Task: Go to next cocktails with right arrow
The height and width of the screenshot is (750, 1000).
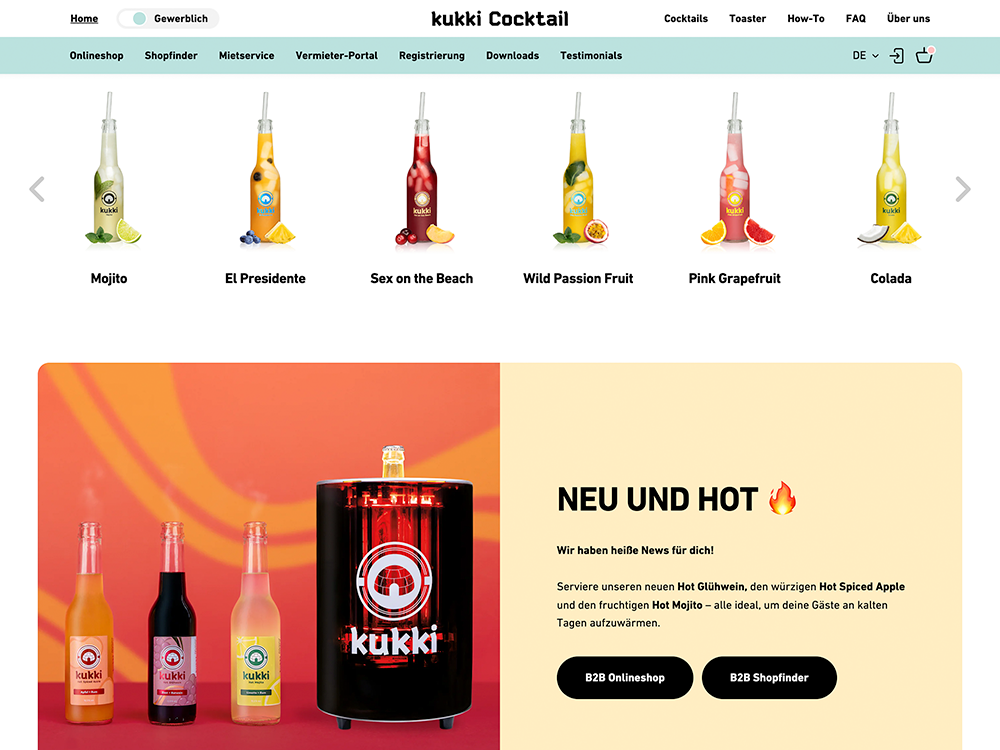Action: tap(962, 189)
